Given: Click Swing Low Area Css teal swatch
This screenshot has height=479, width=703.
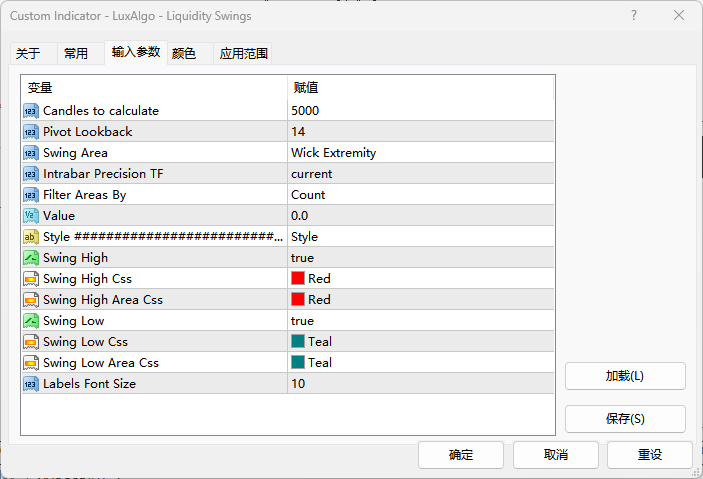Looking at the screenshot, I should (298, 362).
